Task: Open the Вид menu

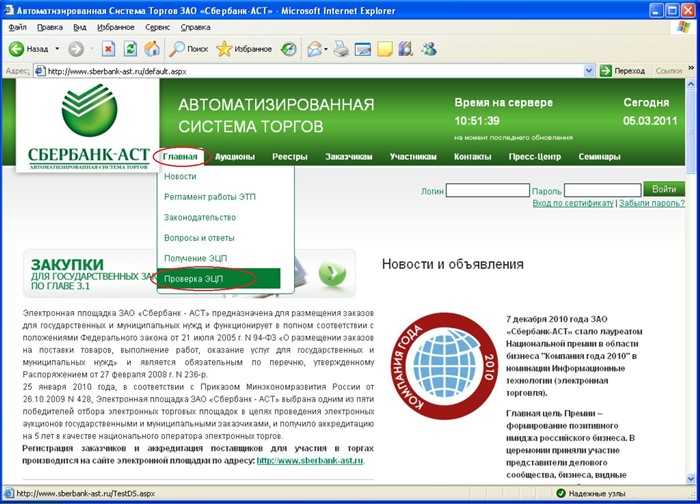Action: tap(79, 27)
